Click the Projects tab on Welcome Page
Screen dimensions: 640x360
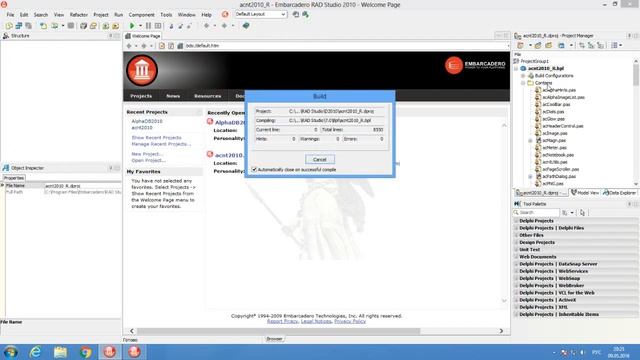coord(141,96)
